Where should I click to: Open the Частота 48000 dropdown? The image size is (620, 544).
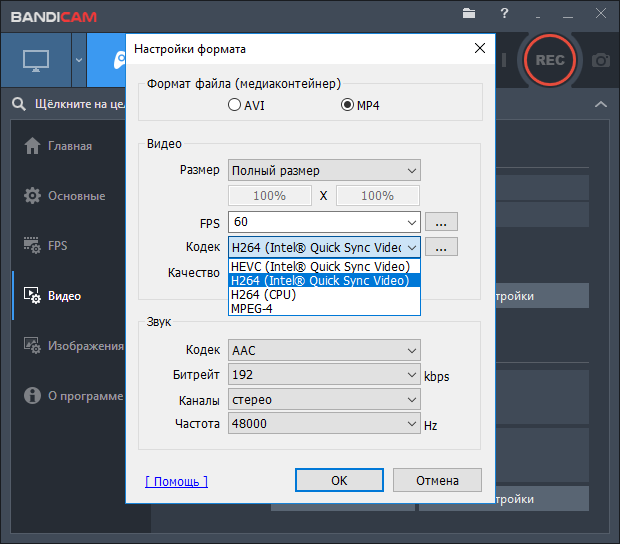tap(324, 423)
